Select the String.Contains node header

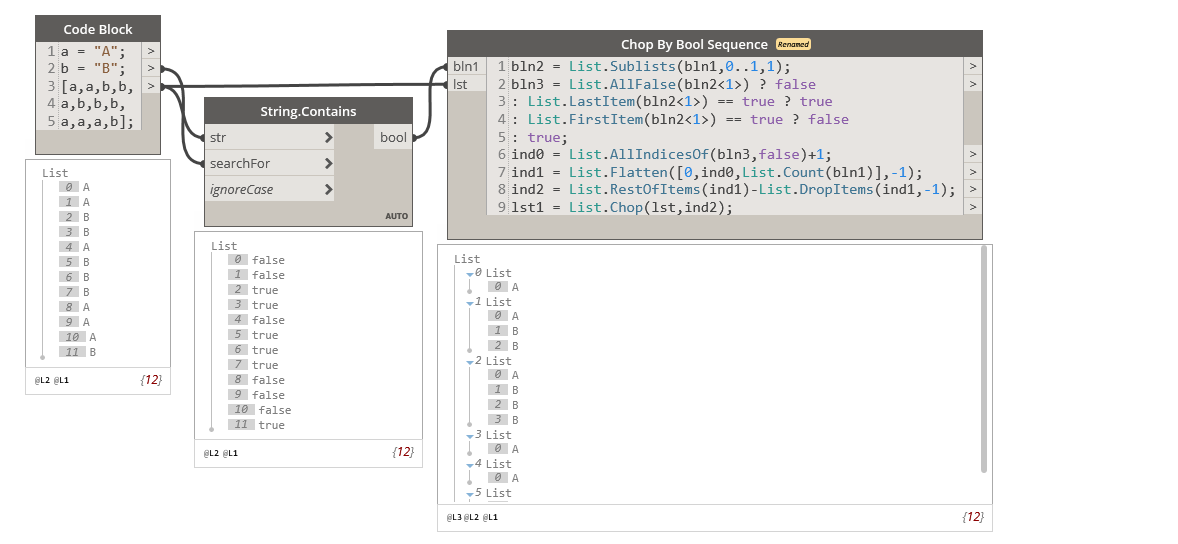(x=308, y=111)
